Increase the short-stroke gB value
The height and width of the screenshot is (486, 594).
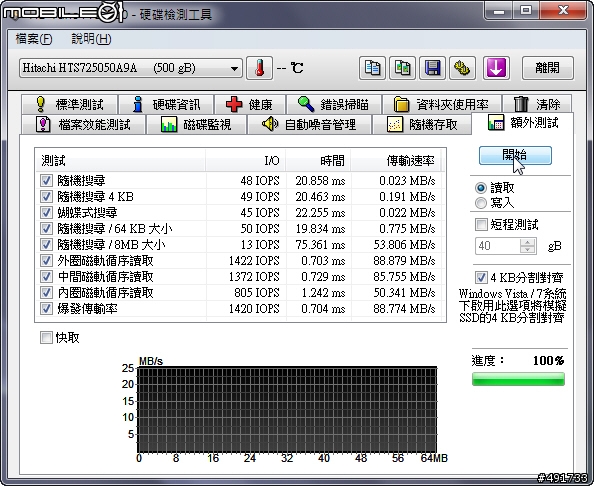click(x=528, y=242)
